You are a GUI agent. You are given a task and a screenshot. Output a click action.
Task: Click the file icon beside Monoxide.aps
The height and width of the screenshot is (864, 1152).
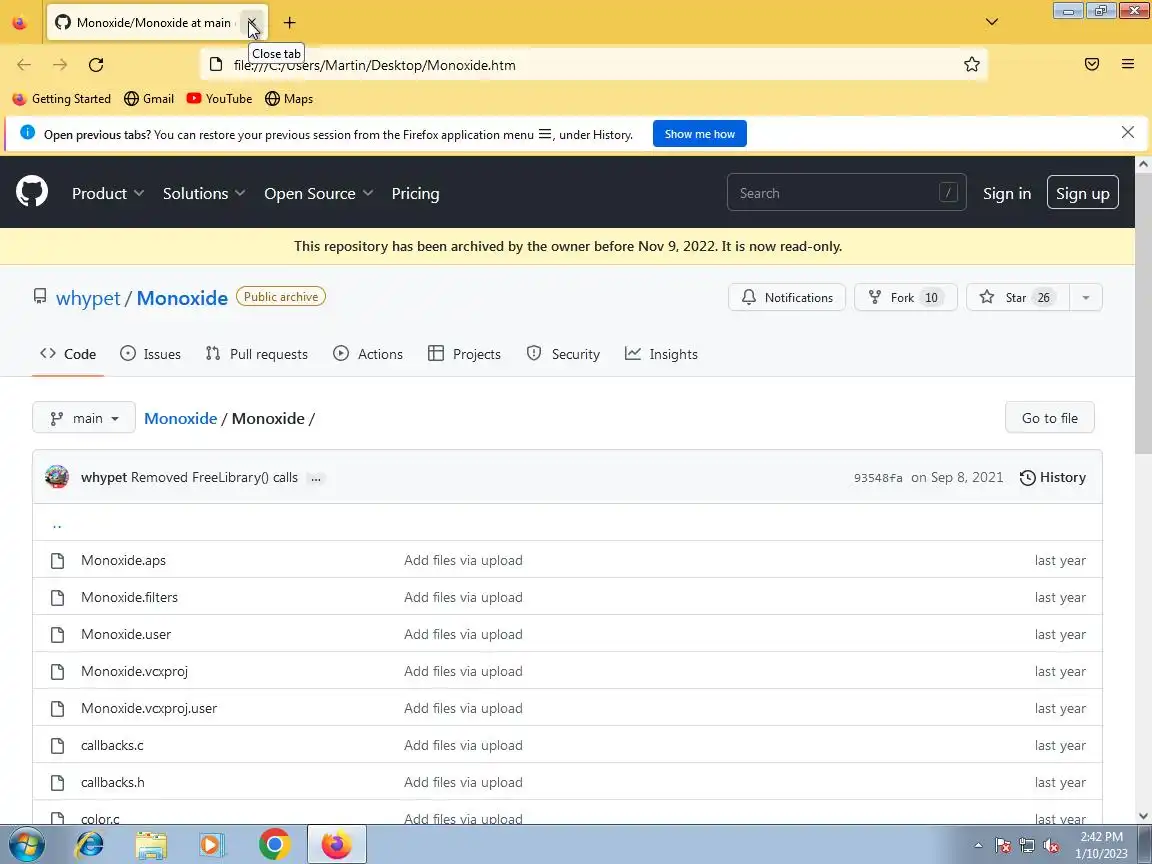tap(57, 561)
